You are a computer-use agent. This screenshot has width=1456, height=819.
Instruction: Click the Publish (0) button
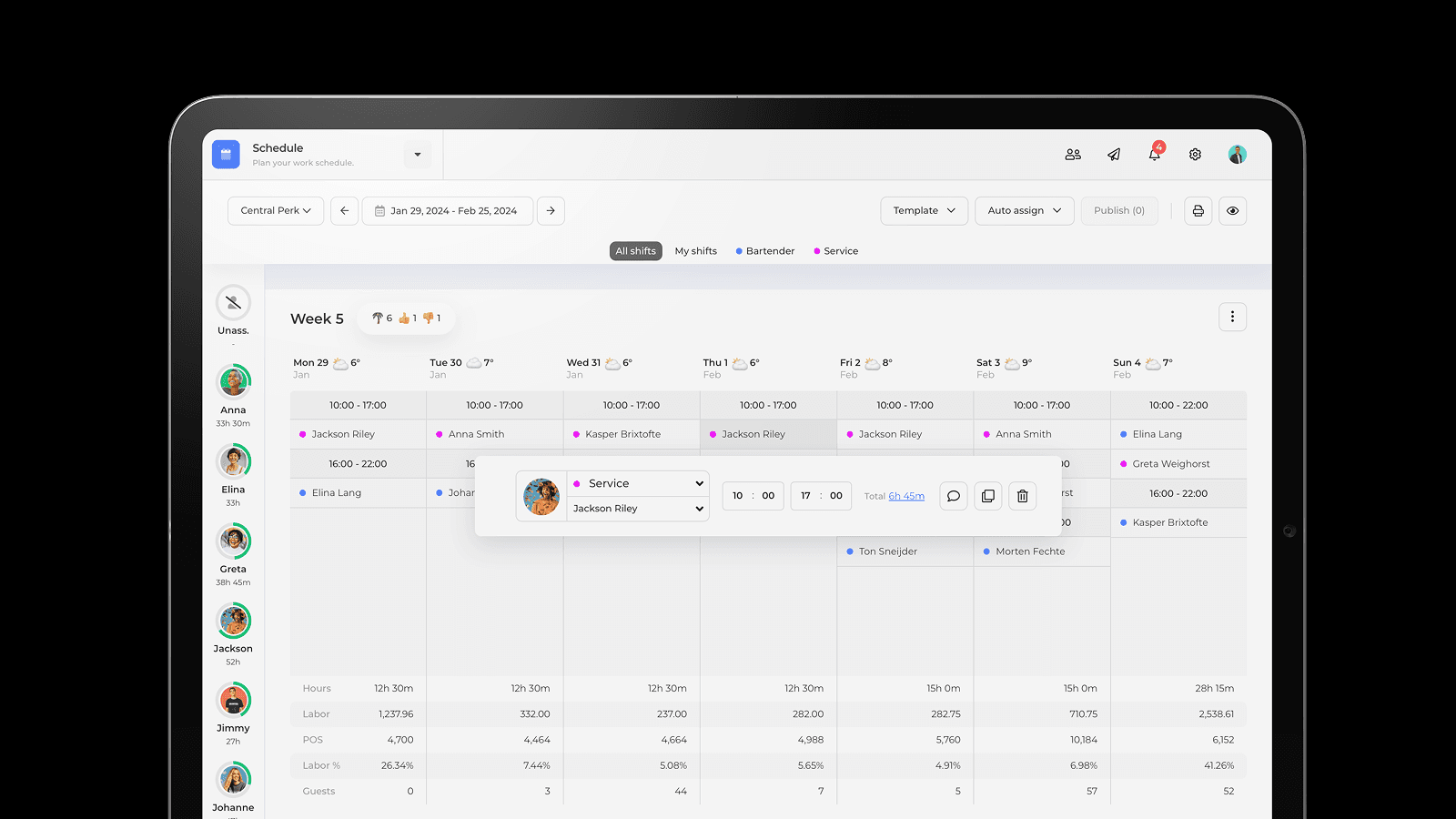coord(1118,211)
